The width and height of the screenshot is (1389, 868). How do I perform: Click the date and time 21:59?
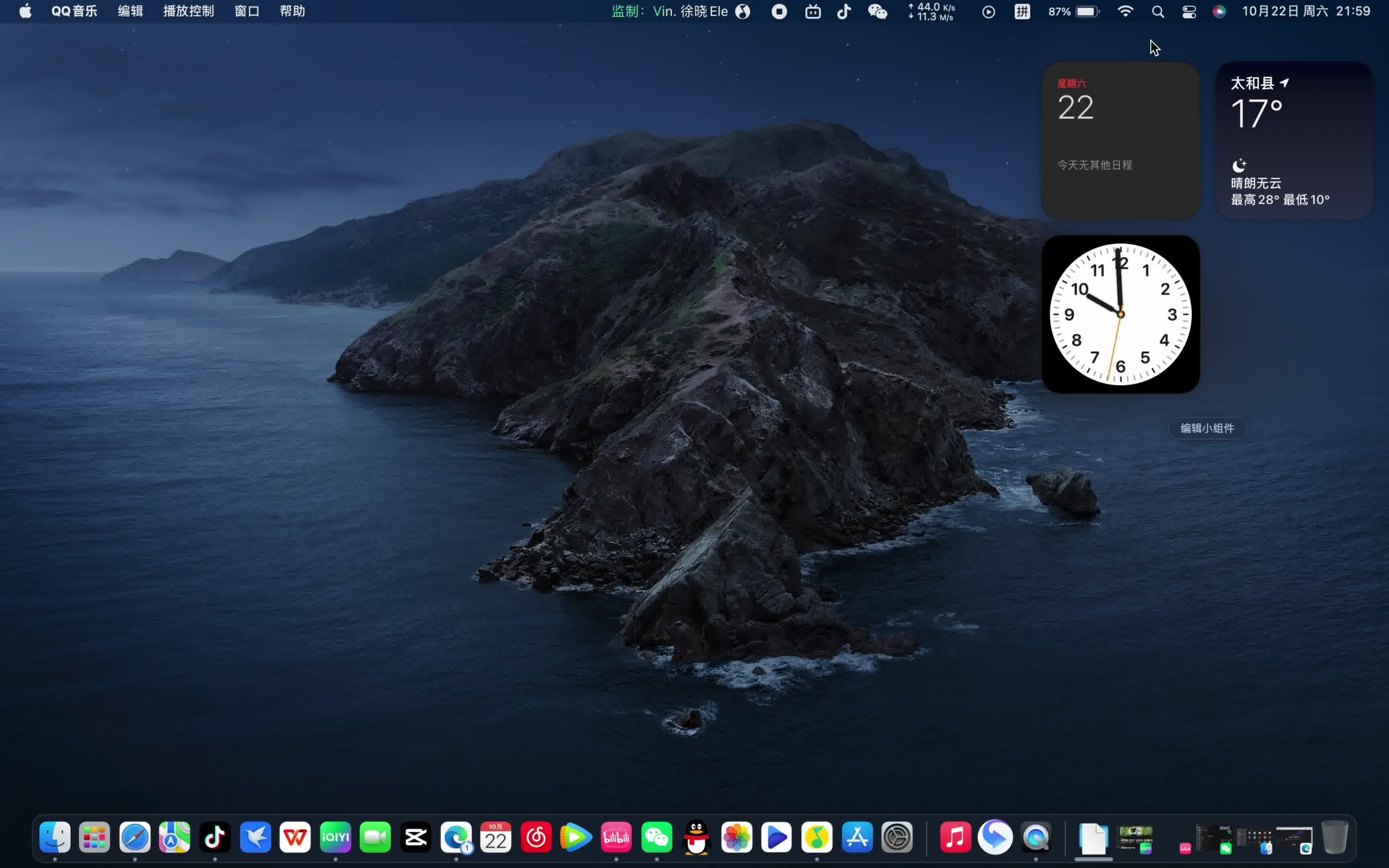tap(1306, 12)
